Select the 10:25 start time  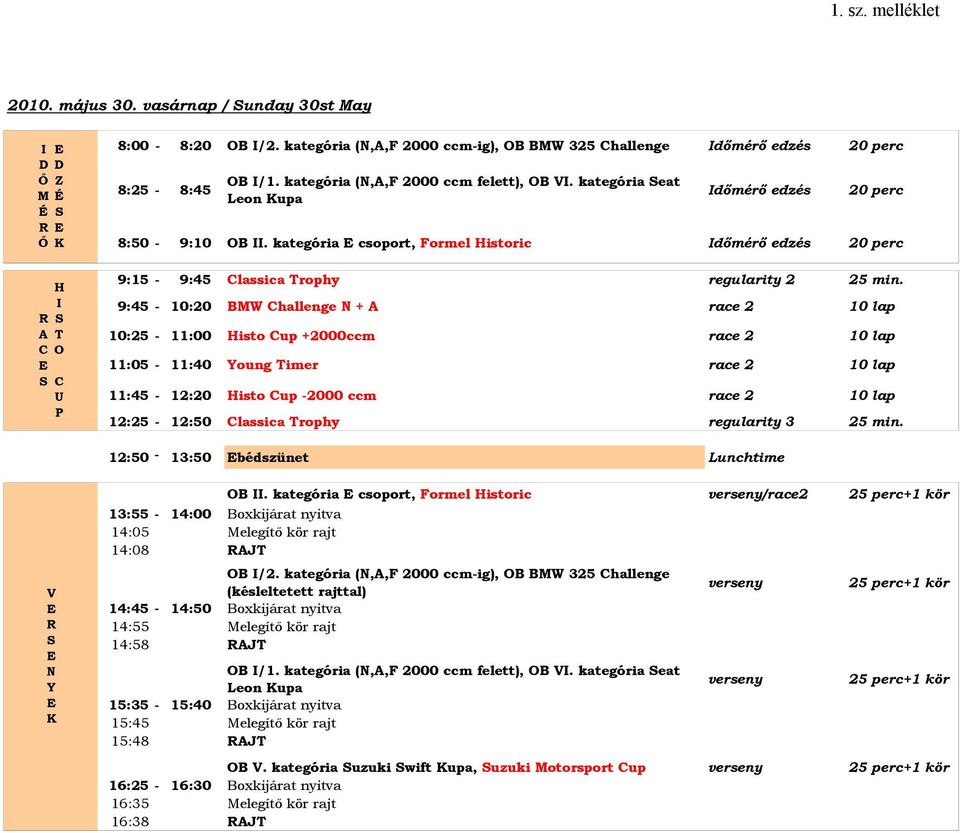[x=129, y=336]
